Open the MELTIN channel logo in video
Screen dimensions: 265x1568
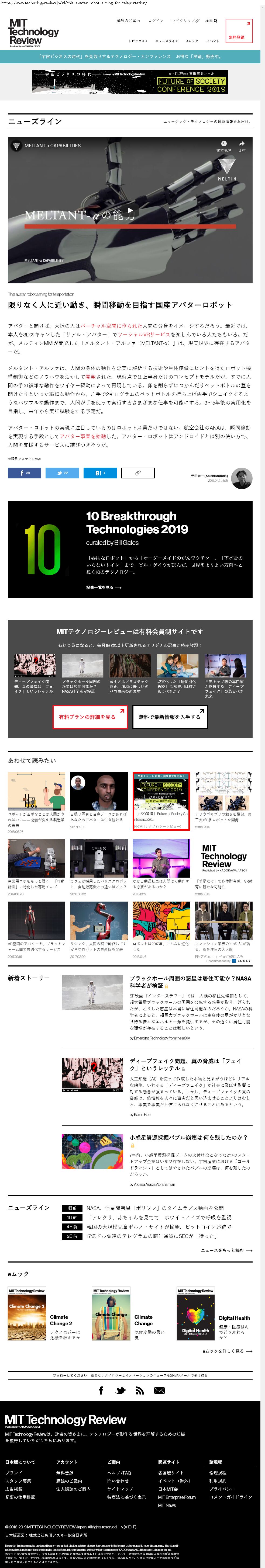coord(227,170)
